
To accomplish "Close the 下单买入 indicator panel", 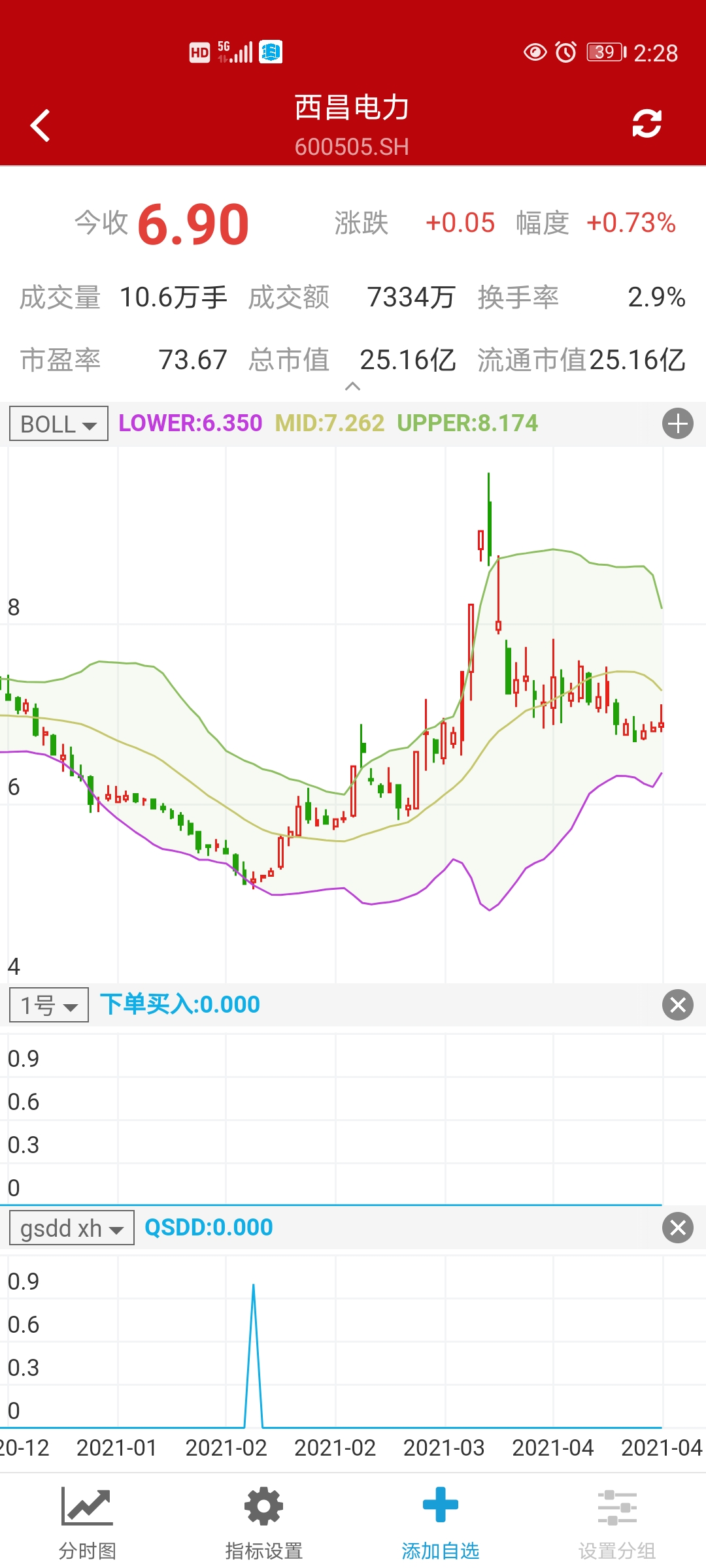I will point(677,1005).
